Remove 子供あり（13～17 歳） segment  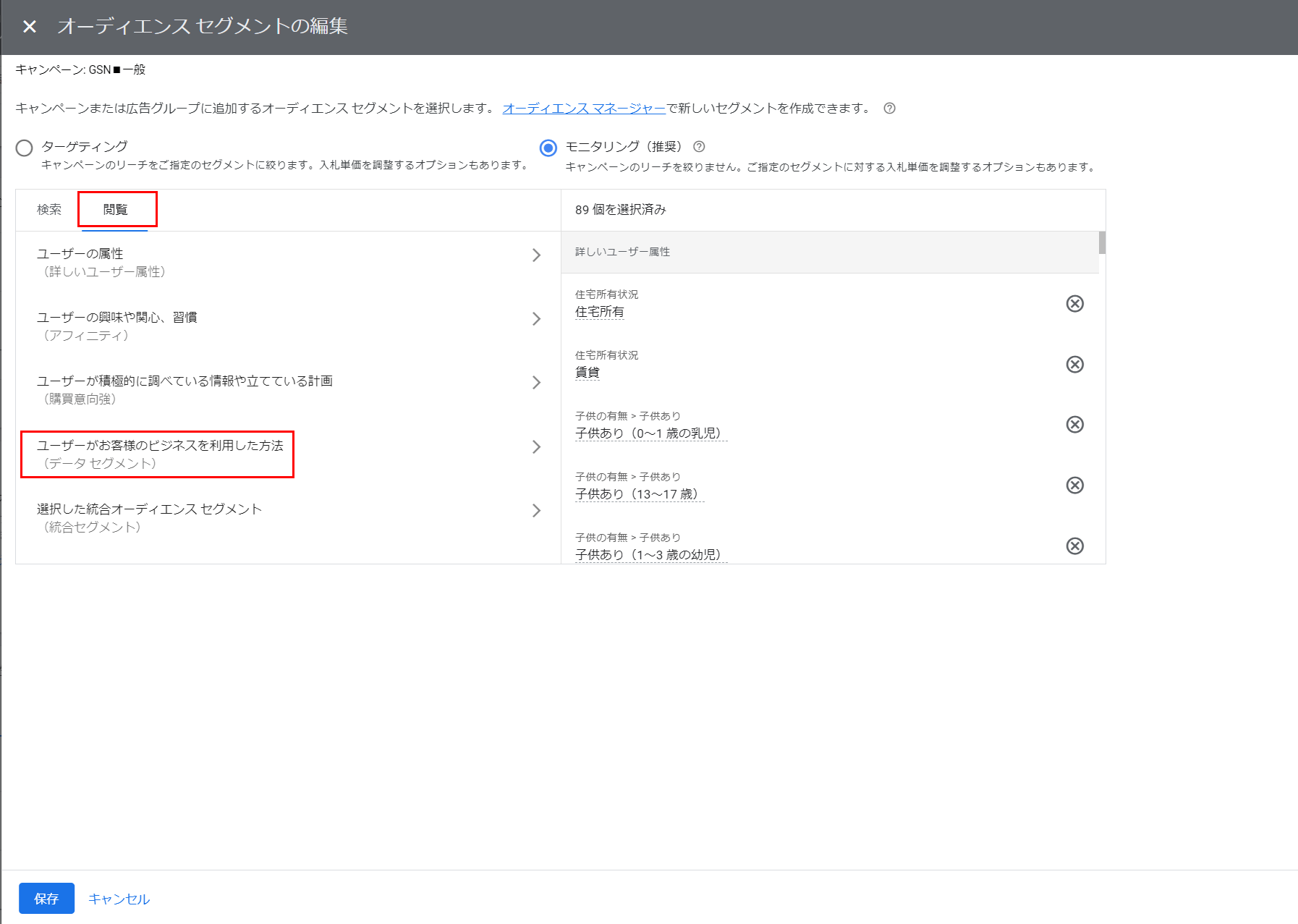point(1075,485)
